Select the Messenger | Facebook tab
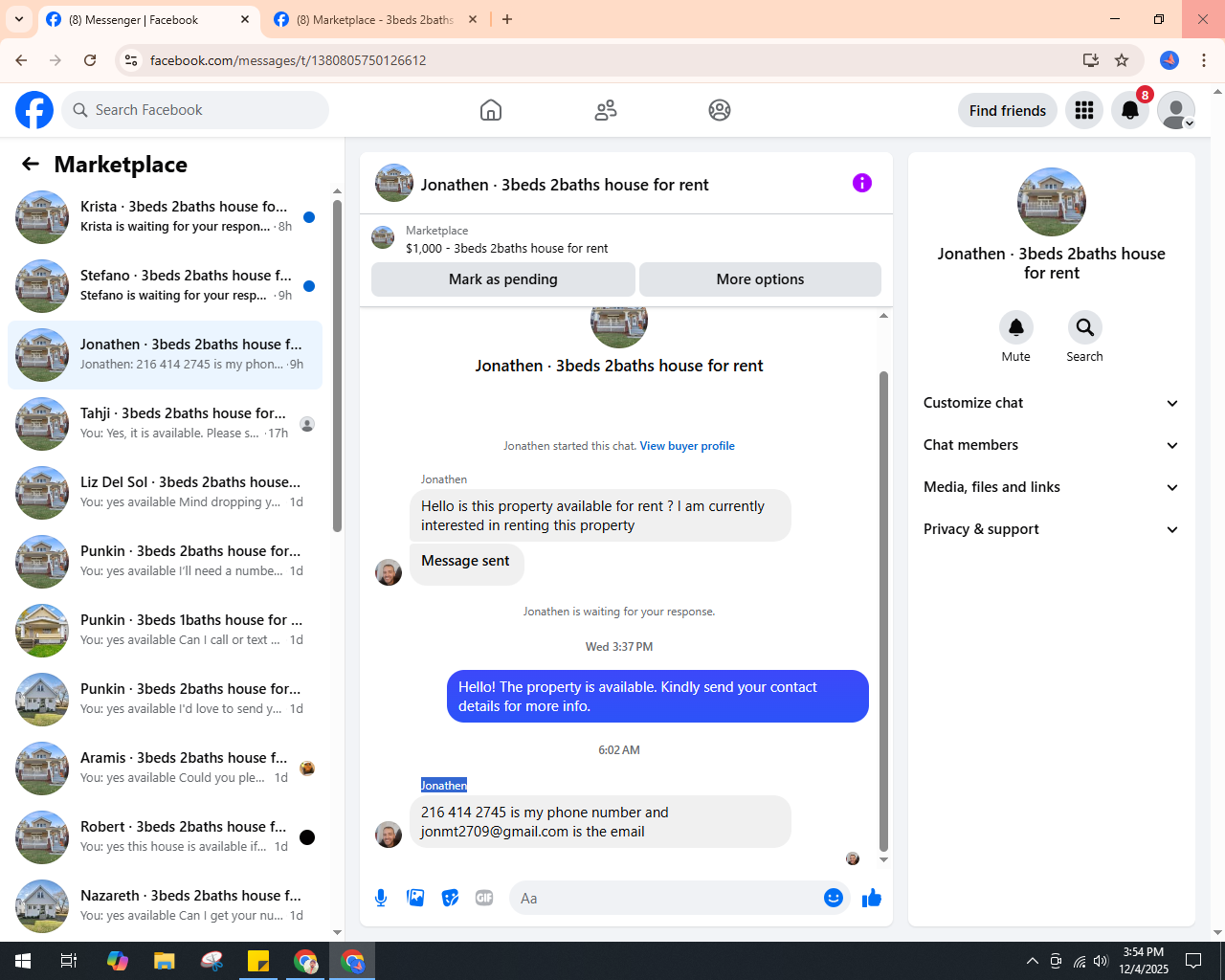1225x980 pixels. (x=148, y=19)
